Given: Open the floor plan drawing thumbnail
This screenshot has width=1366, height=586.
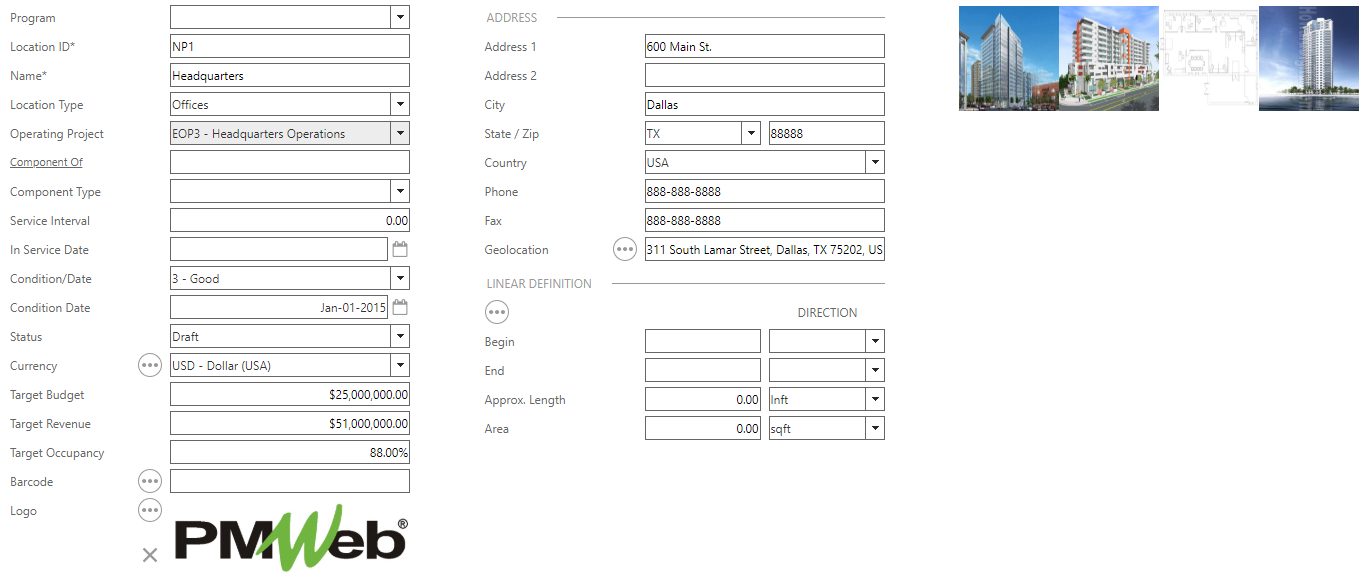Looking at the screenshot, I should click(1208, 58).
